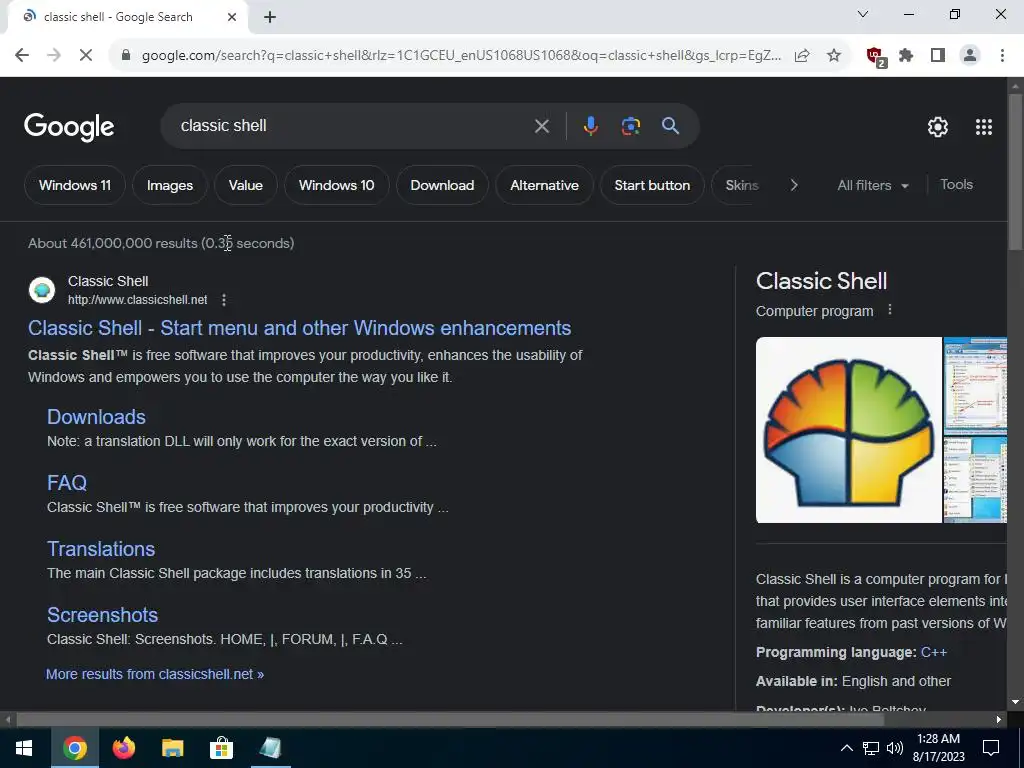This screenshot has height=768, width=1024.
Task: Click the Google logo
Action: coord(69,127)
